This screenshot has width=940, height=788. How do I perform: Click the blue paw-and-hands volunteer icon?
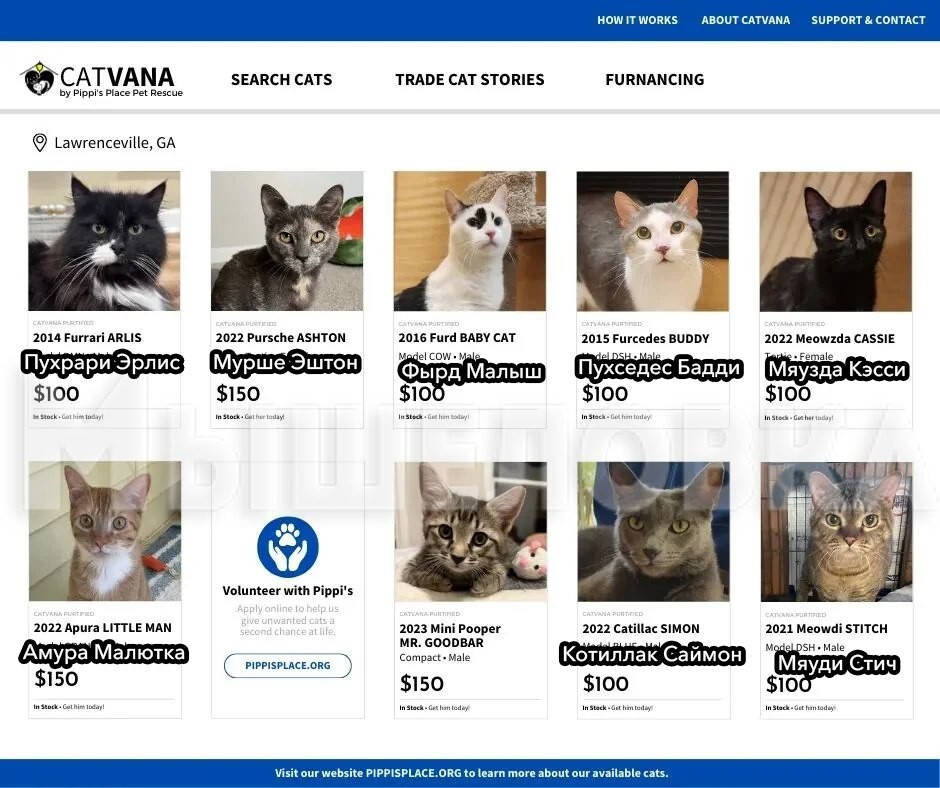click(288, 547)
